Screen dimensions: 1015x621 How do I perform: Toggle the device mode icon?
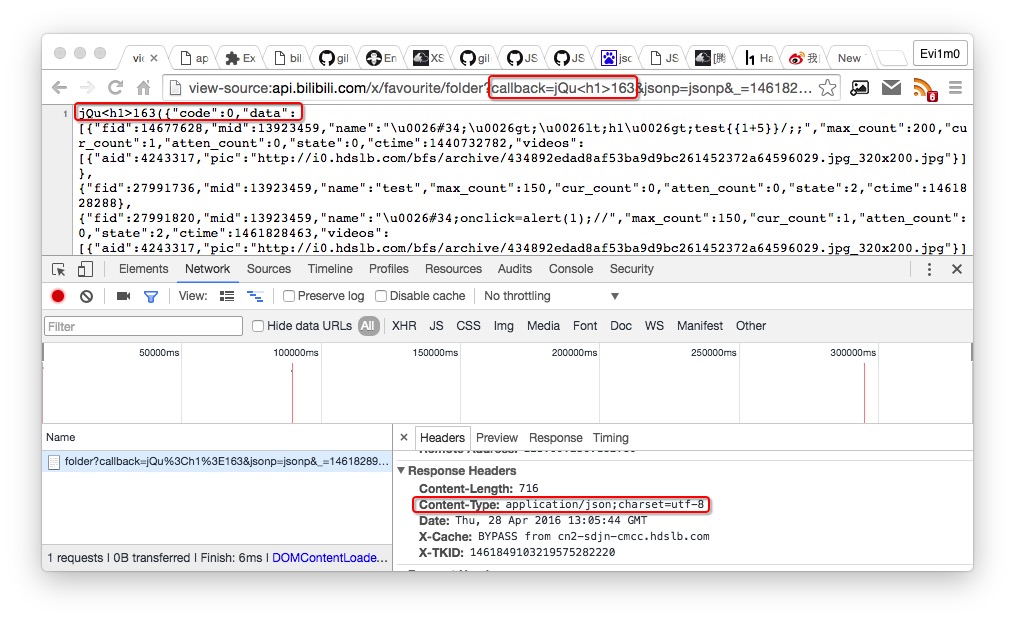tap(85, 269)
